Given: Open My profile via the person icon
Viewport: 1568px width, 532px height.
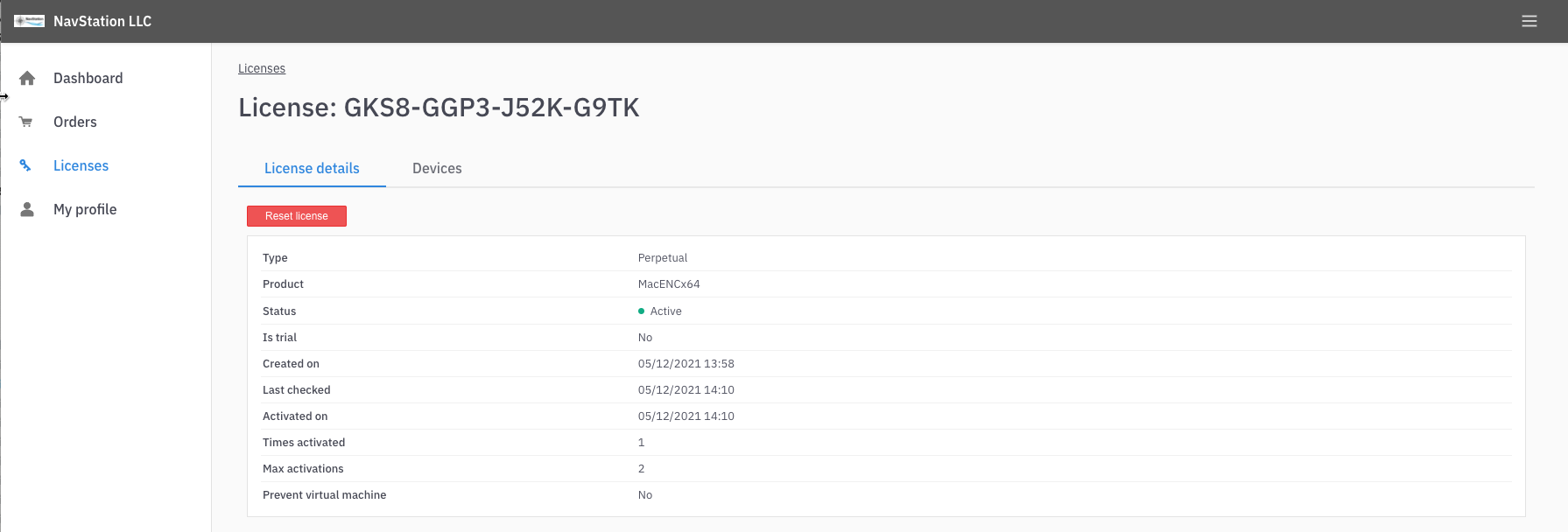Looking at the screenshot, I should click(x=26, y=209).
